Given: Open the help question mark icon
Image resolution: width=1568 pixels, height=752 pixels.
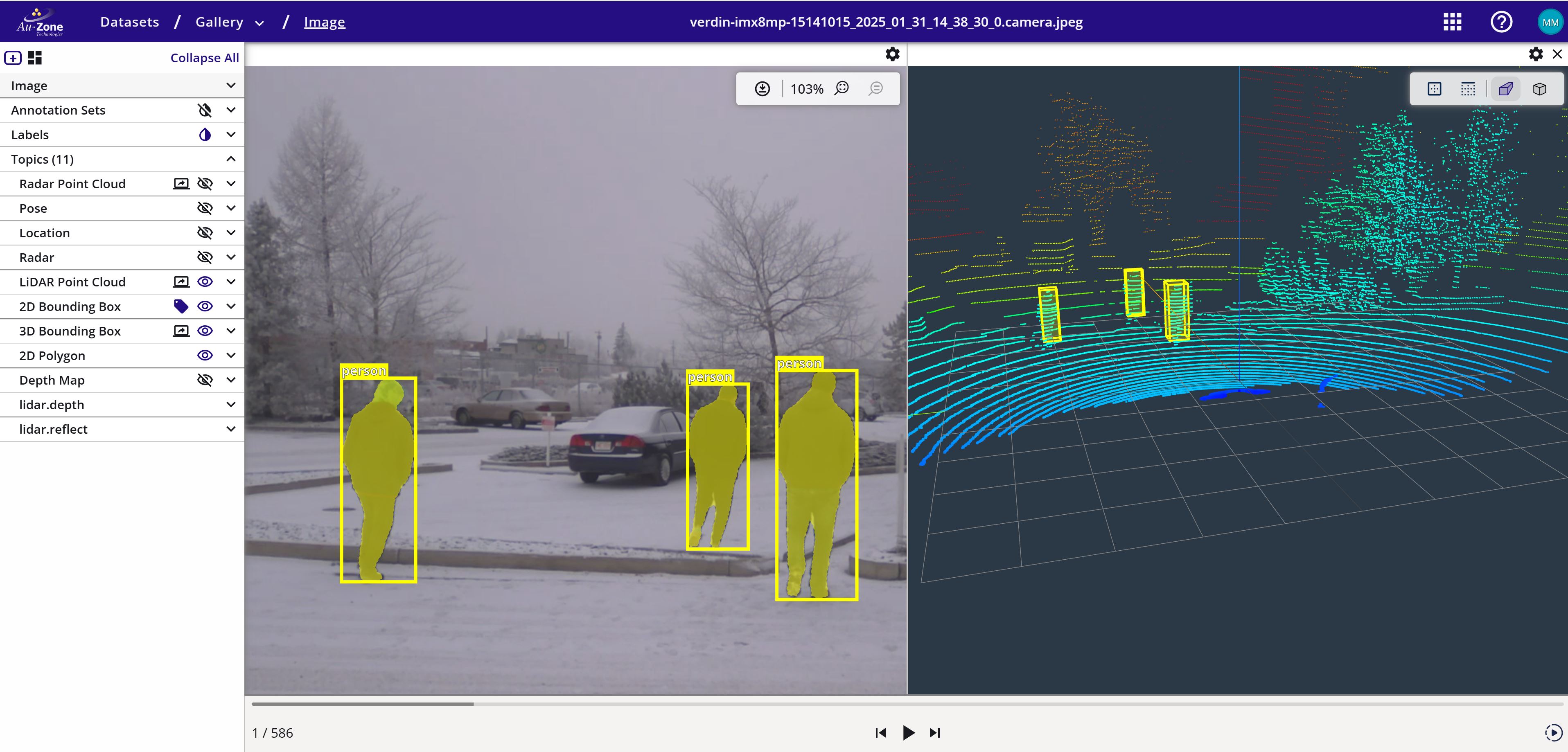Looking at the screenshot, I should coord(1501,22).
